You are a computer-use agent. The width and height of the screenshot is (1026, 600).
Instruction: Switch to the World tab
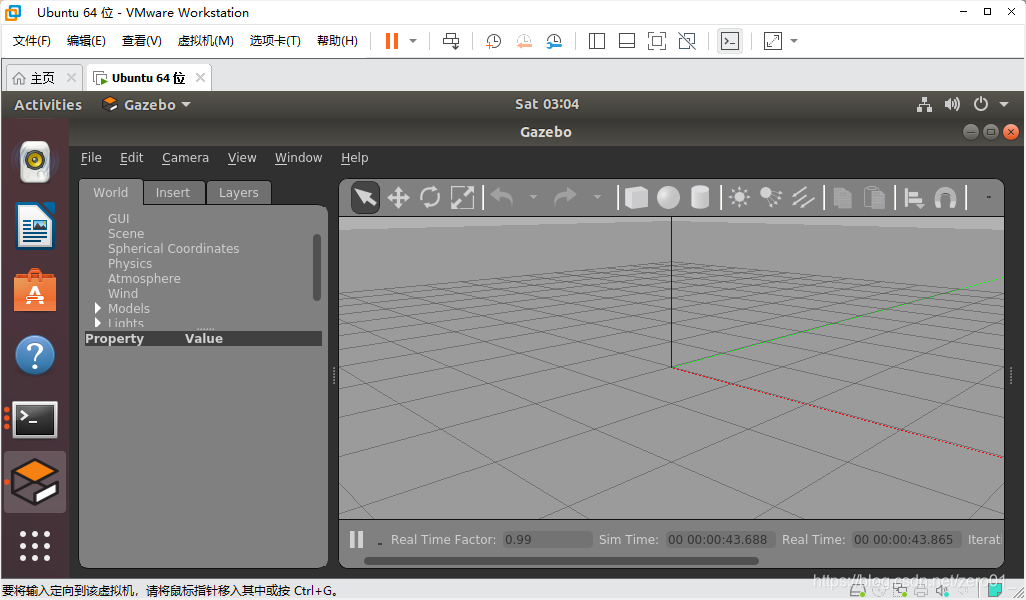pos(111,192)
